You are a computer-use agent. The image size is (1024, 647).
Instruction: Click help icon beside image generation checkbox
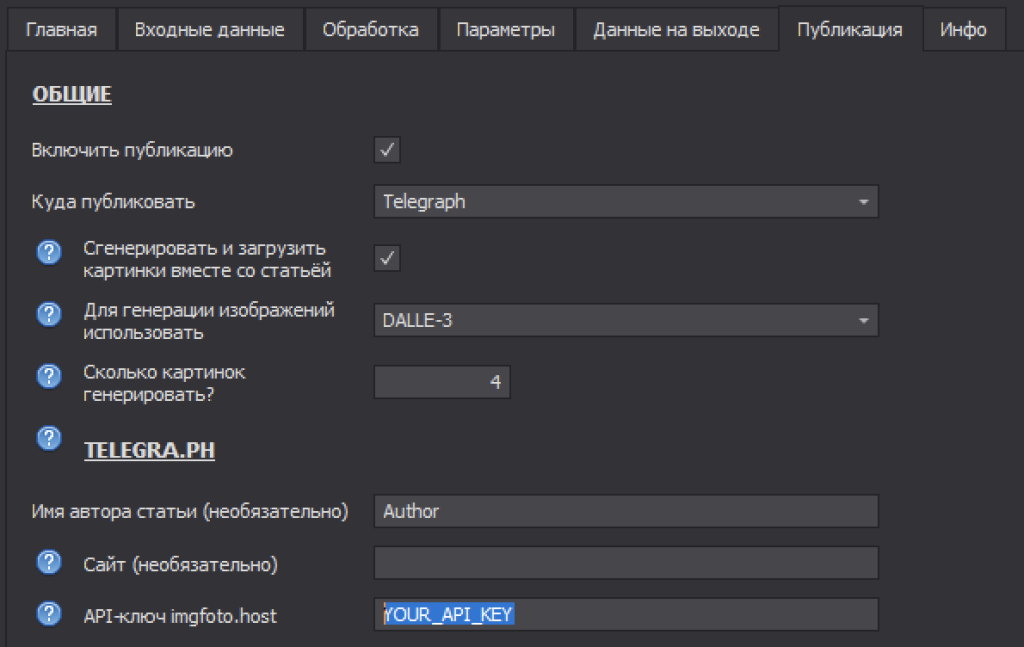(x=48, y=254)
